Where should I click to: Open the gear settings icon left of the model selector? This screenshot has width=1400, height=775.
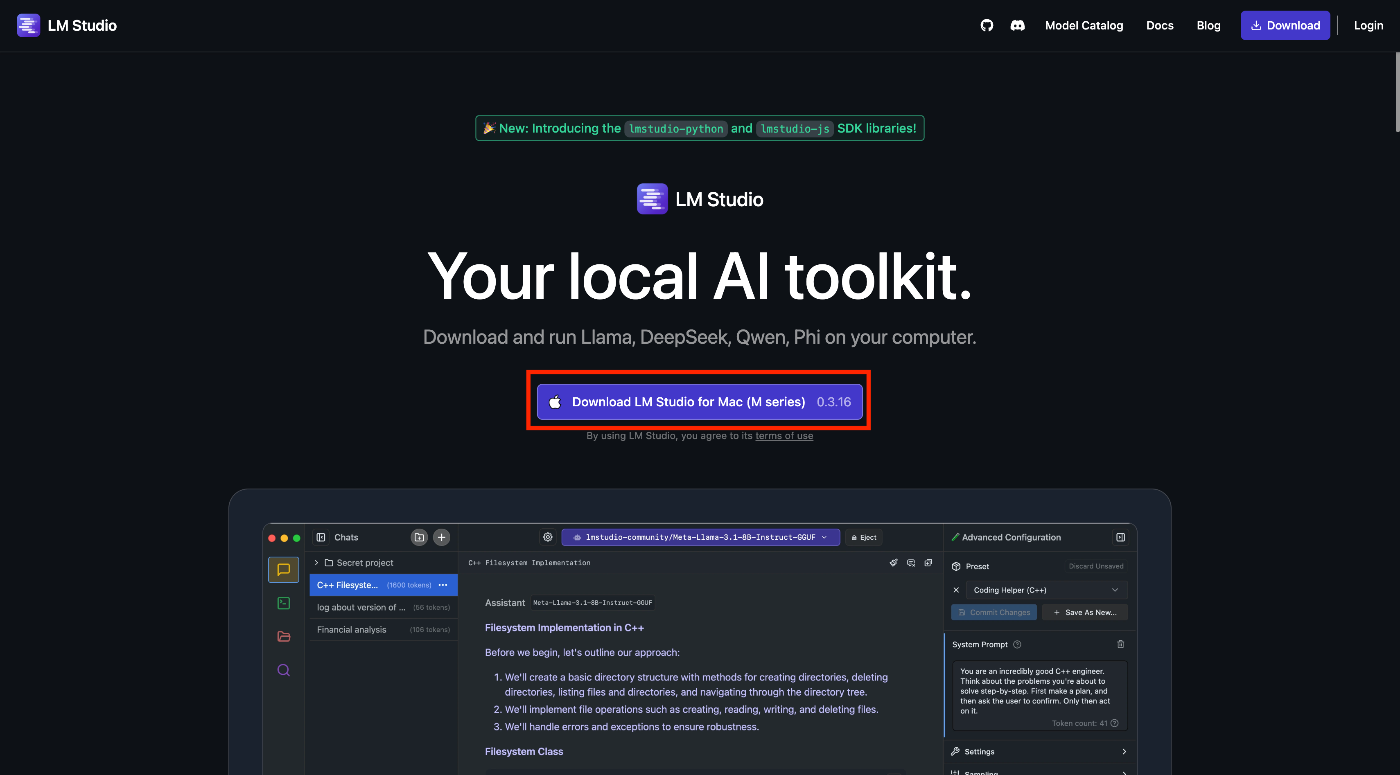click(547, 537)
